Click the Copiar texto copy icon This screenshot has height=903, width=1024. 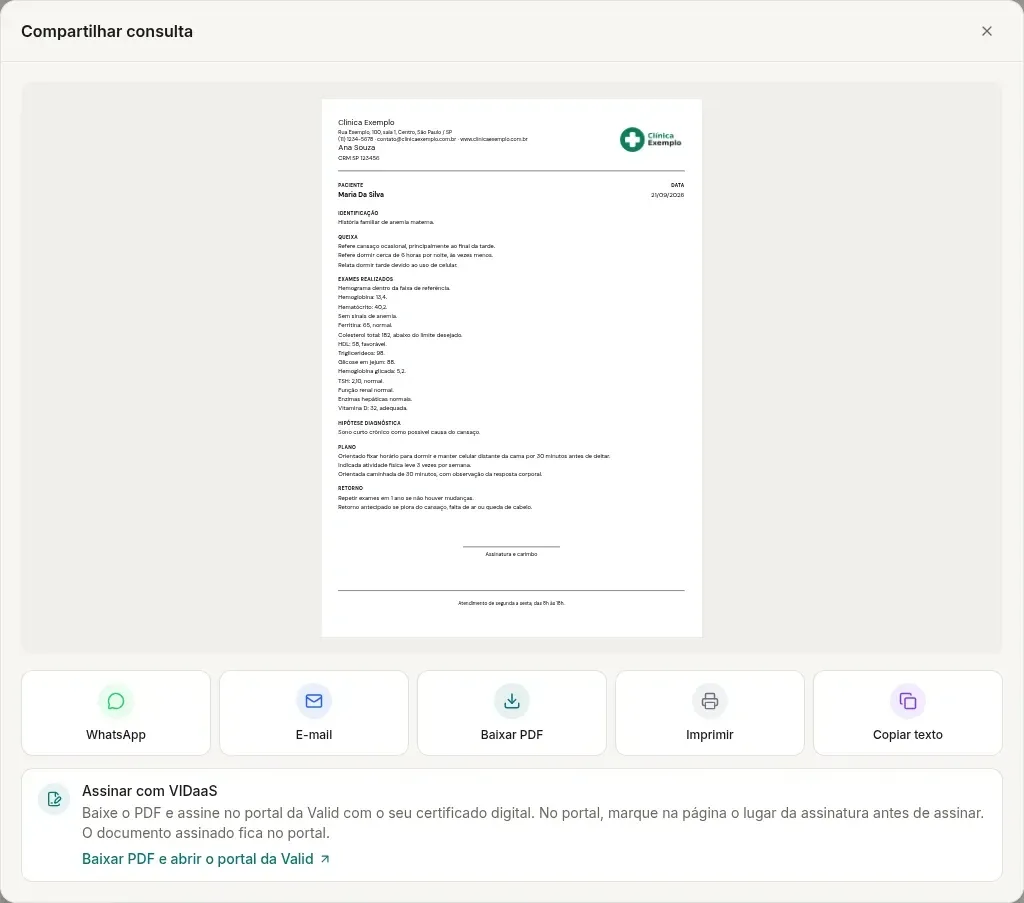coord(907,701)
